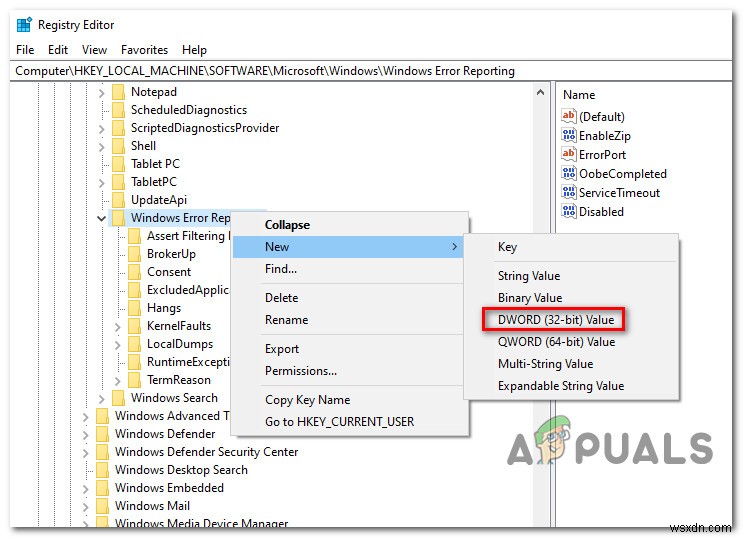Click the TermReason folder icon
Viewport: 743px width, 538px height.
135,380
